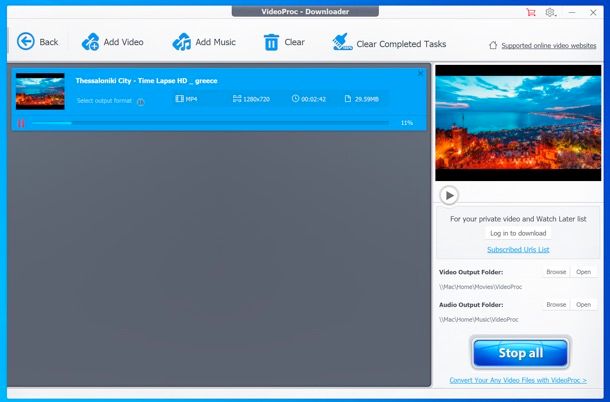The width and height of the screenshot is (610, 402).
Task: Click the Add Video label
Action: click(x=123, y=42)
